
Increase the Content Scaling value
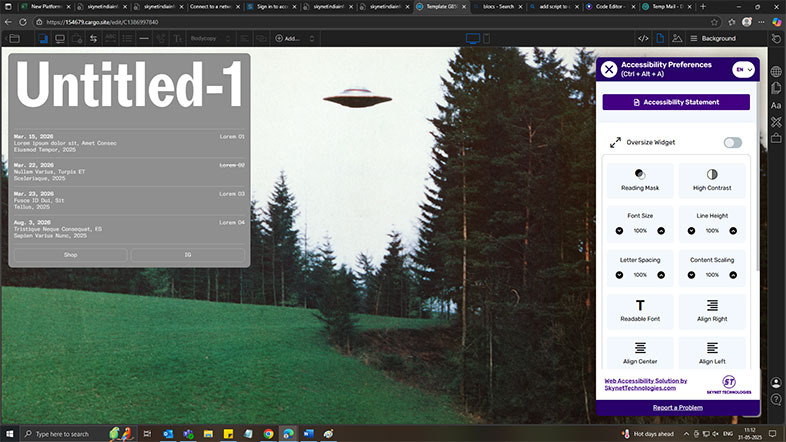click(733, 275)
